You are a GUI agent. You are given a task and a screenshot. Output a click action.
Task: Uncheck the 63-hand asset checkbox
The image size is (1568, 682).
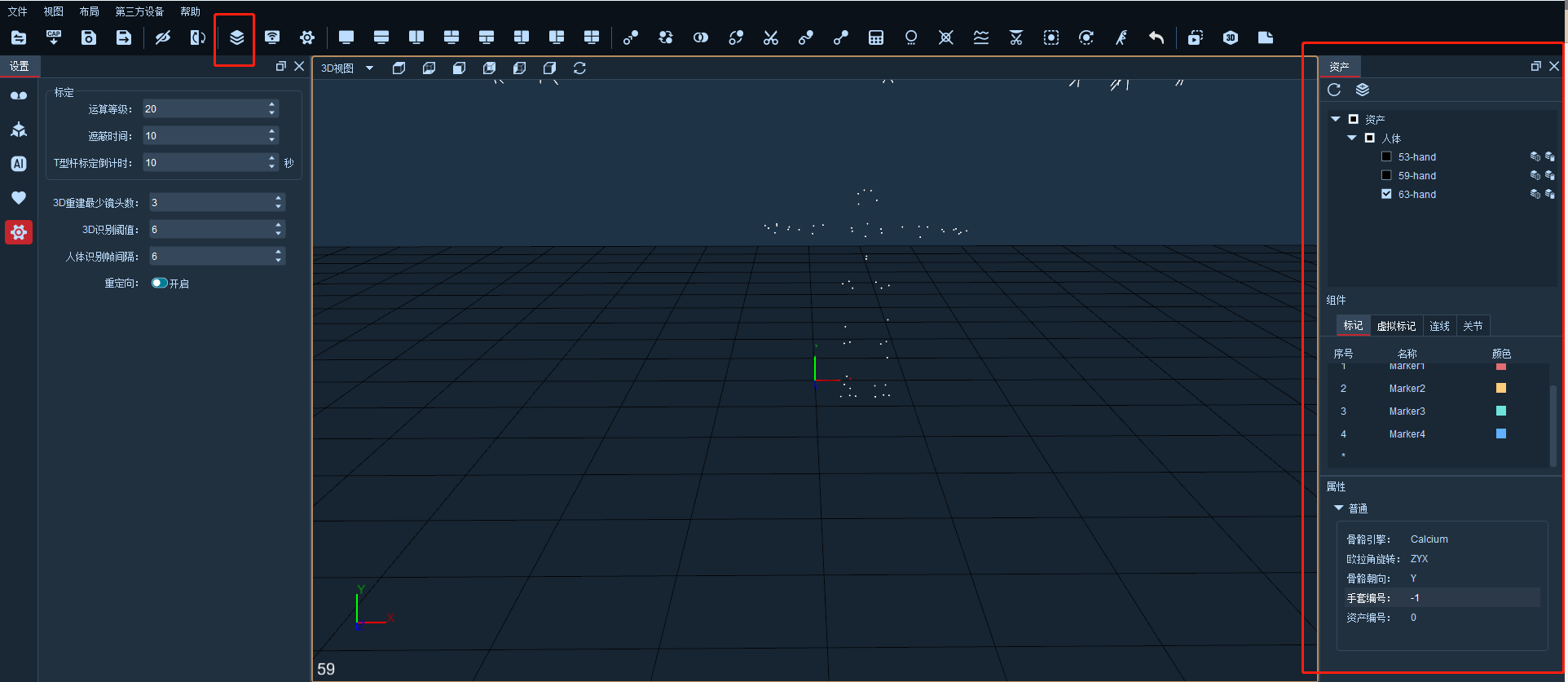(x=1386, y=194)
